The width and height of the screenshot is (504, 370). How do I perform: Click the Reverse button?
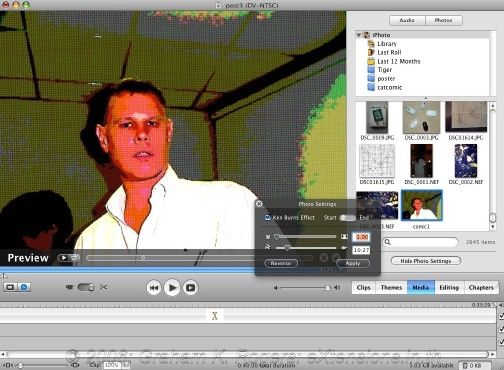[x=281, y=263]
